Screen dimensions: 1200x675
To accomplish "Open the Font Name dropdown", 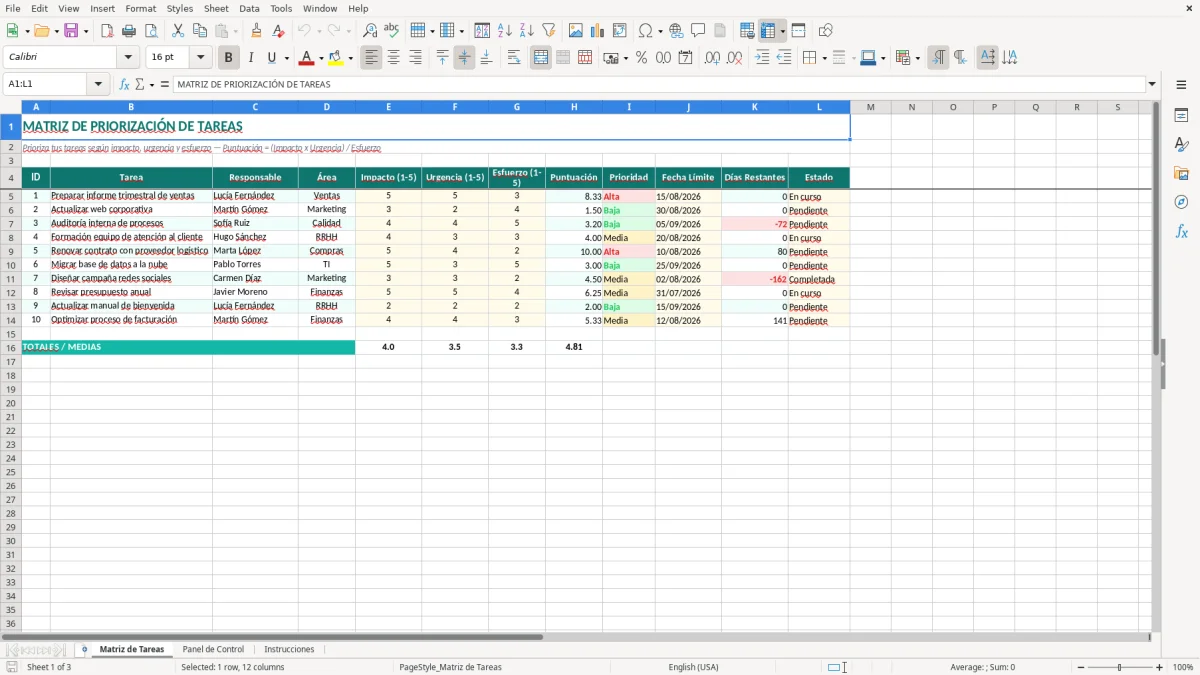I will click(128, 58).
